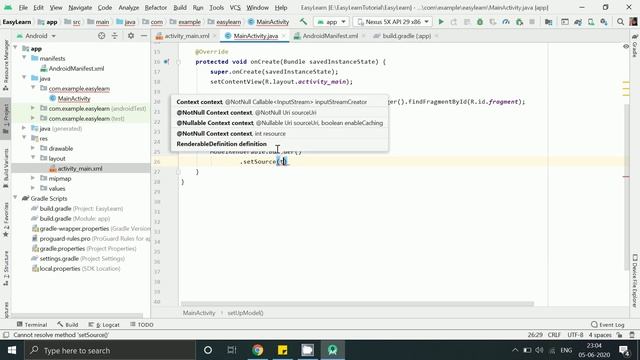Open the Build tool window
640x360 pixels.
point(68,324)
